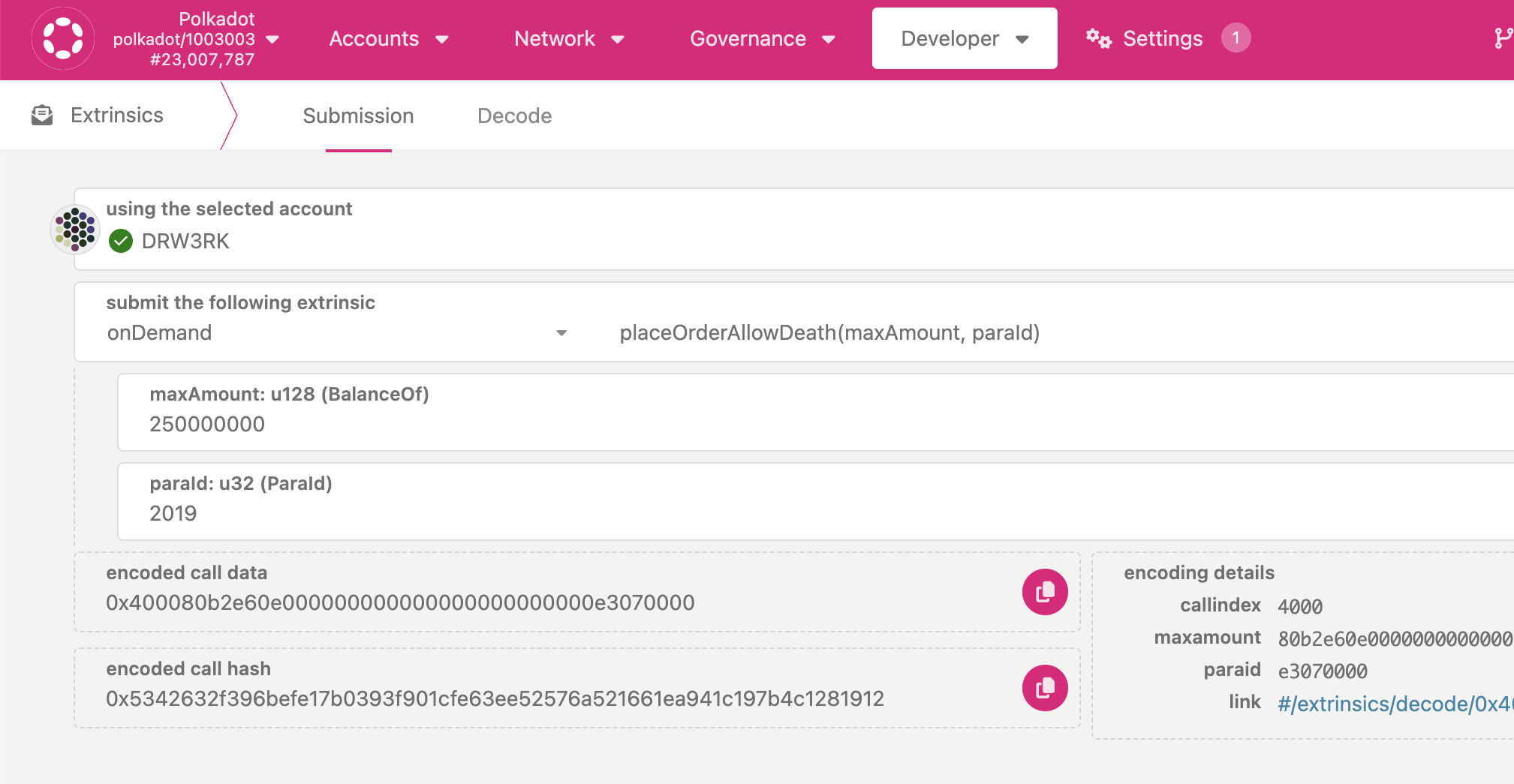Image resolution: width=1514 pixels, height=784 pixels.
Task: Click the Extrinsics envelope icon
Action: coord(42,116)
